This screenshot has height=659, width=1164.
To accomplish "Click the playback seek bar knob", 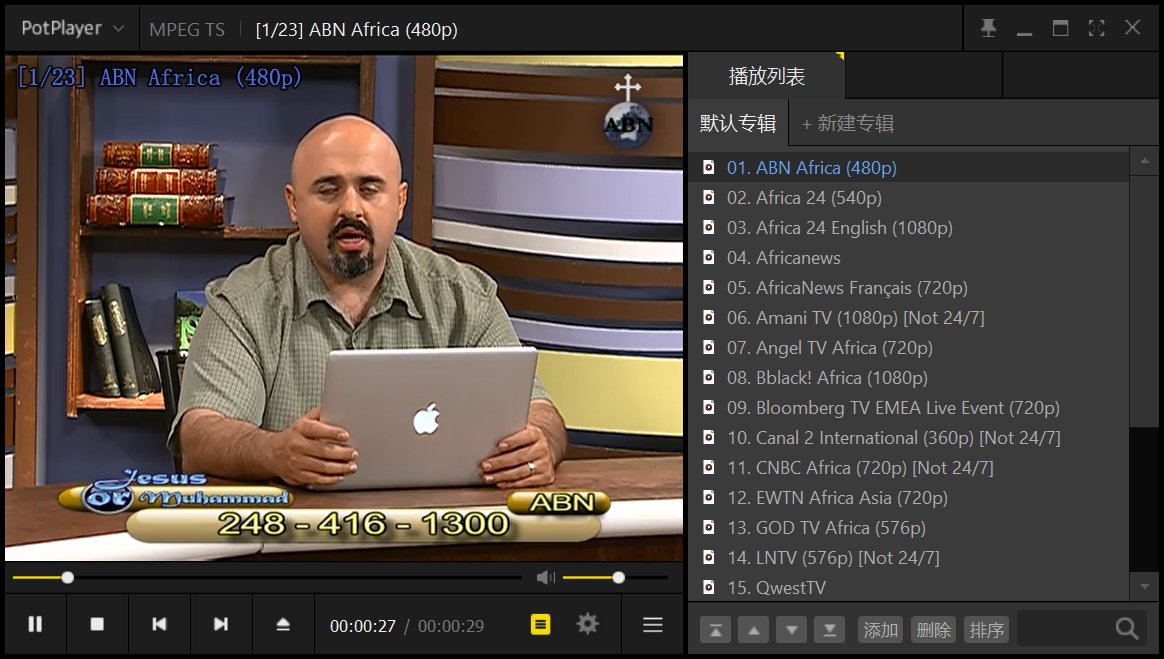I will pos(68,577).
